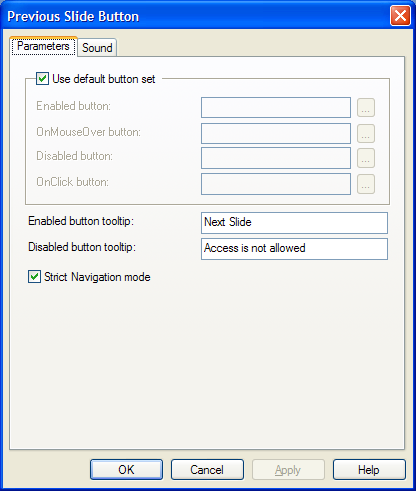Click the OnClick button path field

276,184
